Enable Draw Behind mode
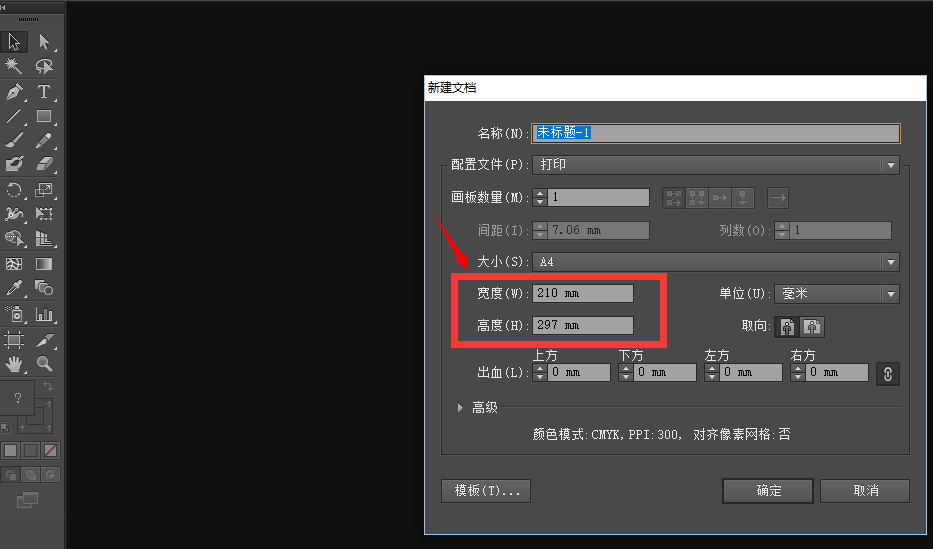Image resolution: width=933 pixels, height=549 pixels. click(30, 475)
